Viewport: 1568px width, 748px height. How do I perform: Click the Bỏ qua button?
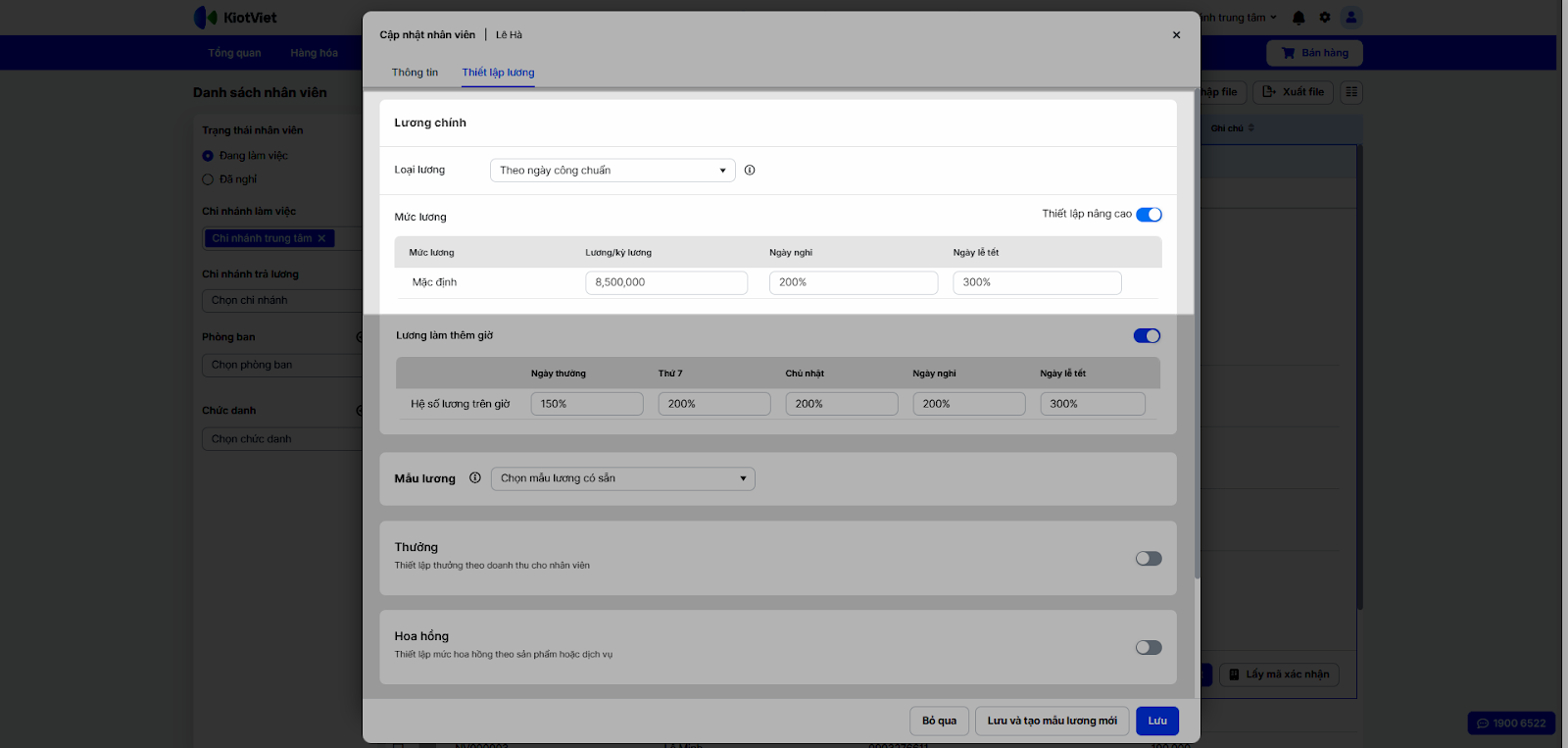pyautogui.click(x=939, y=721)
